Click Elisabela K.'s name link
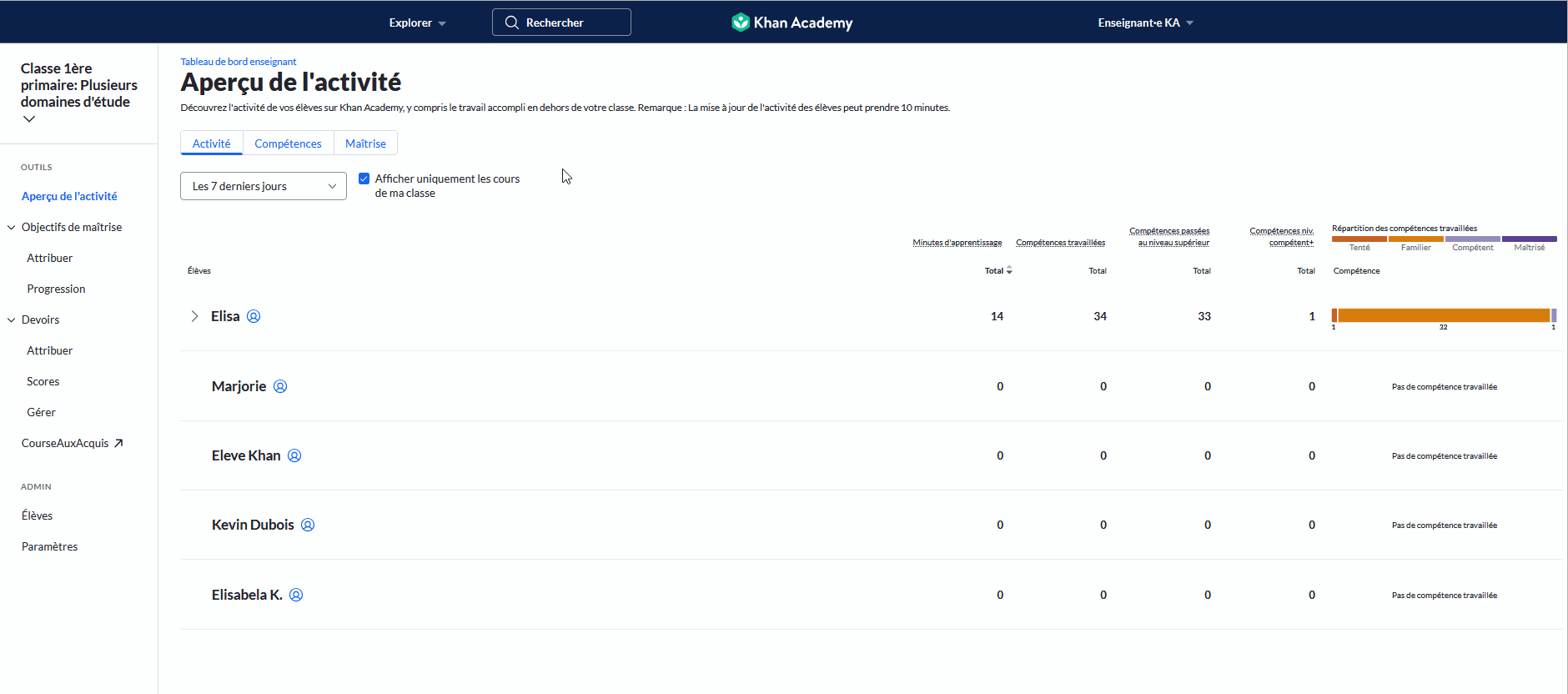The image size is (1568, 694). (247, 595)
